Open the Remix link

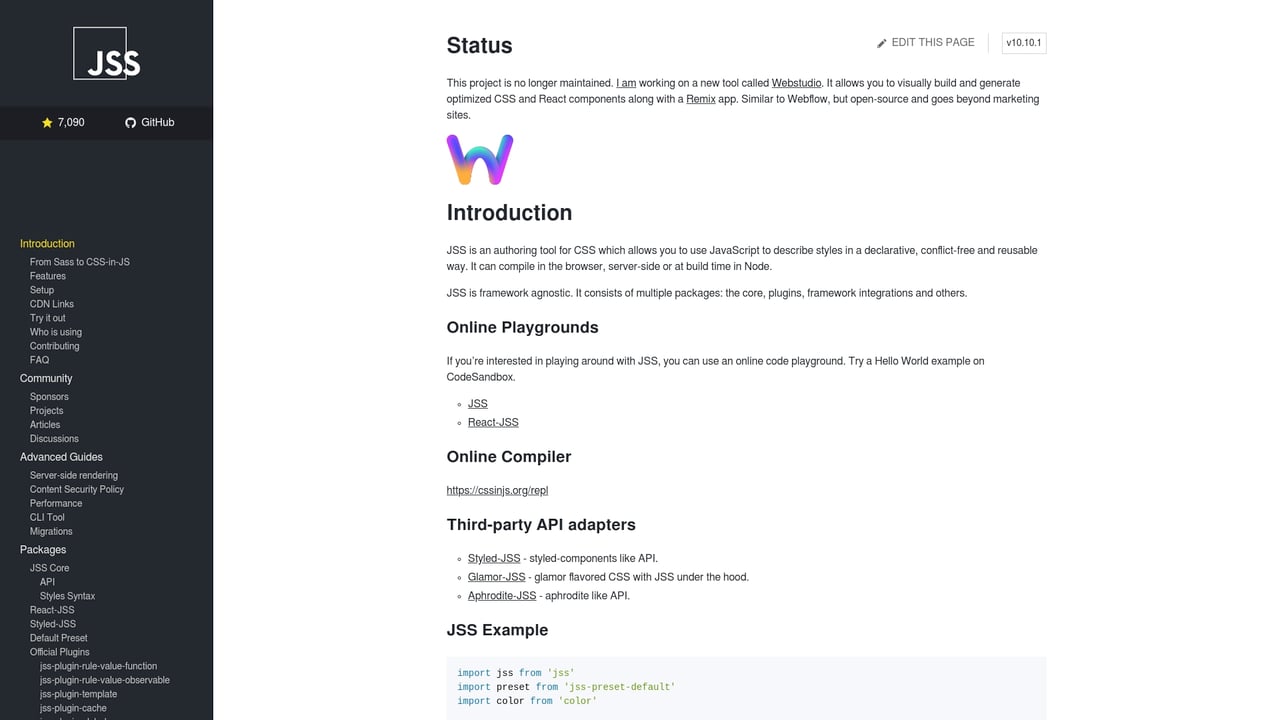(701, 98)
